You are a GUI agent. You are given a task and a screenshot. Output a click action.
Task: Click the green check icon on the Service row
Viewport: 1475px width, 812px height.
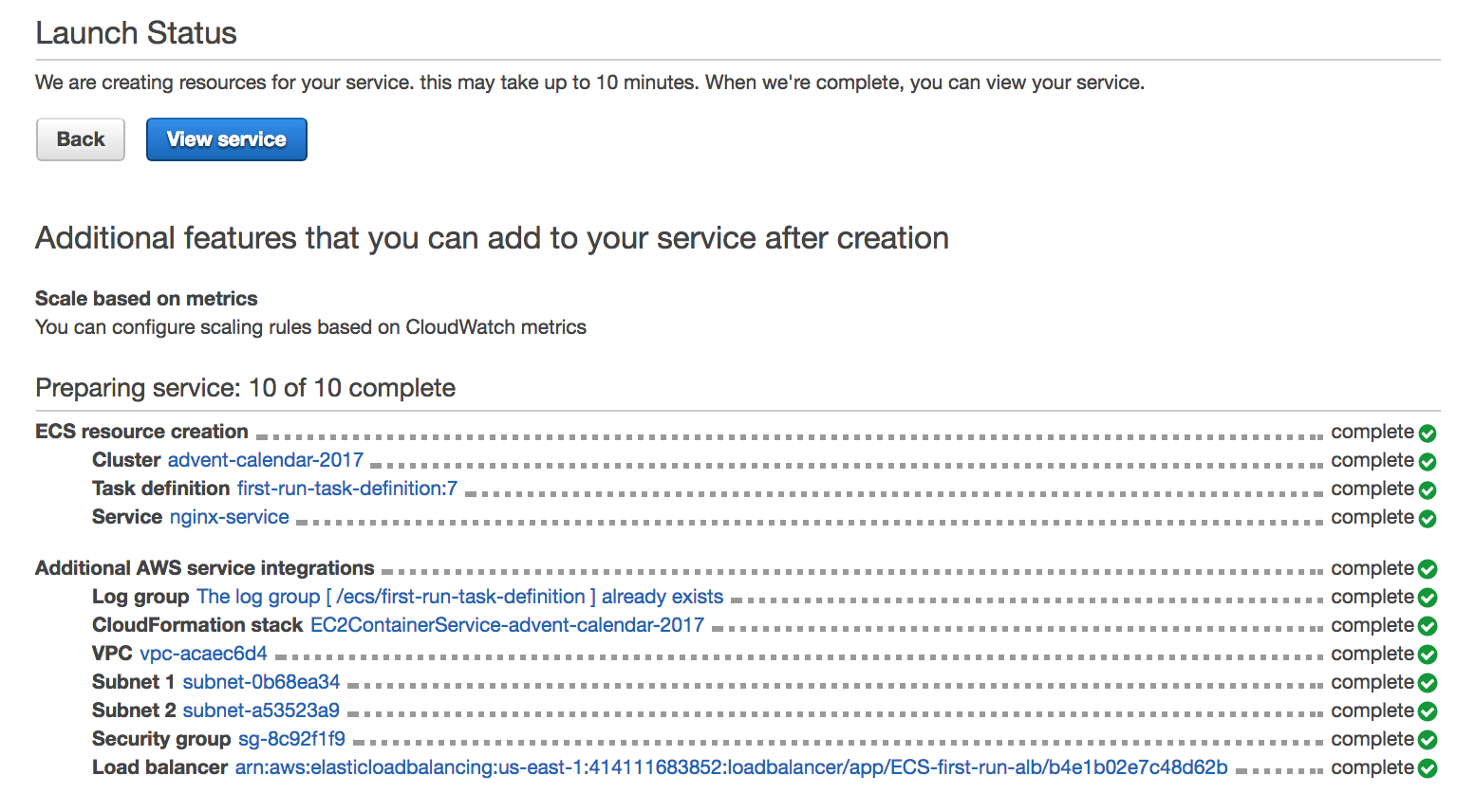coord(1428,519)
